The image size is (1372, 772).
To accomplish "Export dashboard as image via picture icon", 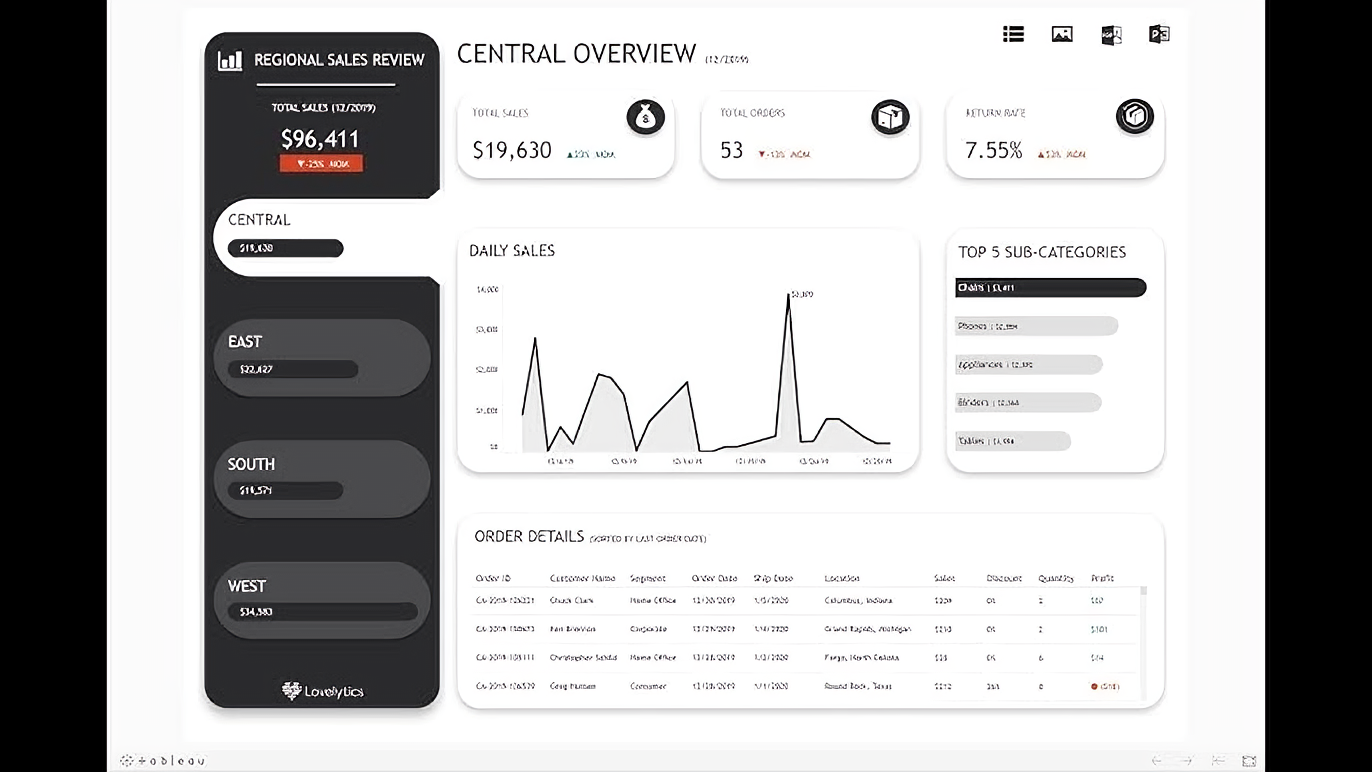I will coord(1062,34).
